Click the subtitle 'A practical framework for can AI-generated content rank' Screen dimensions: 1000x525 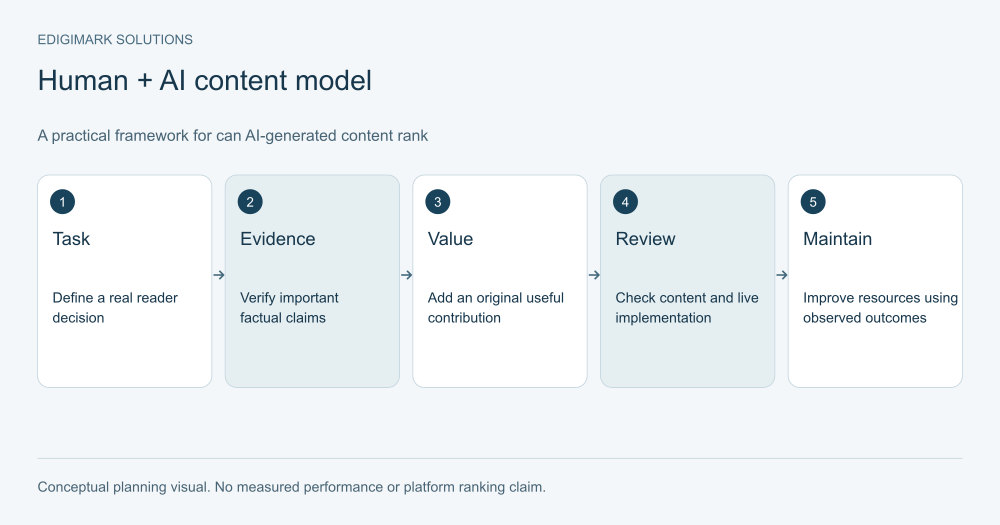233,136
